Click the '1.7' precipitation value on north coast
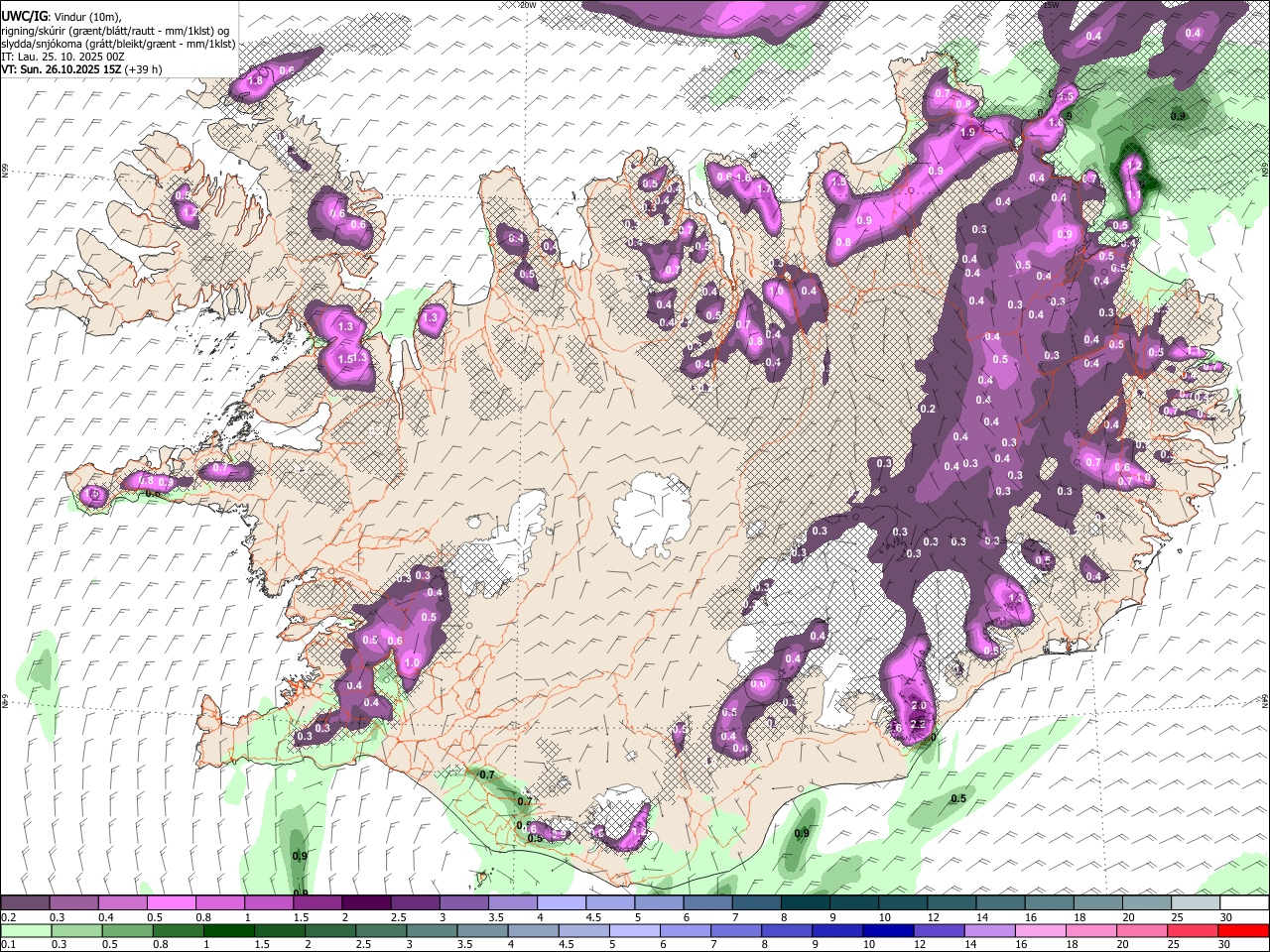Screen dimensions: 1270x952 pos(764,187)
